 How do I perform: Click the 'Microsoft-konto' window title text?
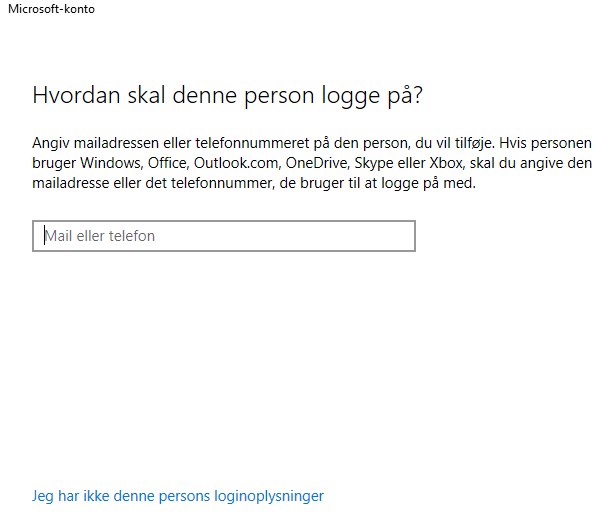tap(51, 9)
